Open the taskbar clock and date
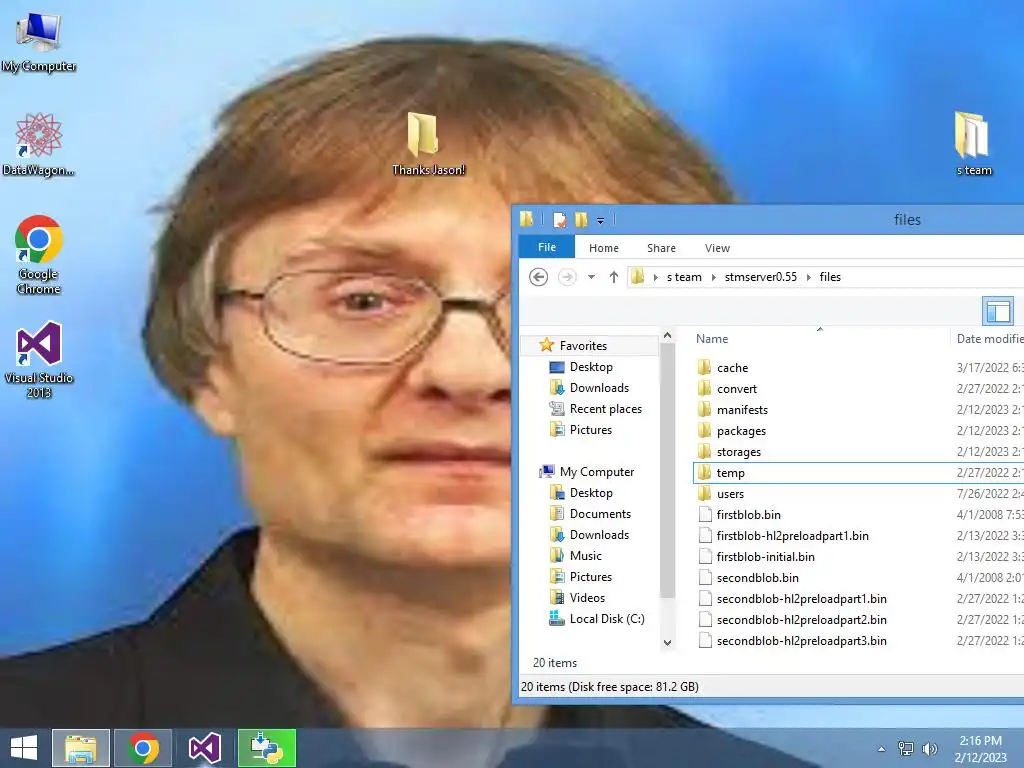The width and height of the screenshot is (1024, 768). coord(980,749)
